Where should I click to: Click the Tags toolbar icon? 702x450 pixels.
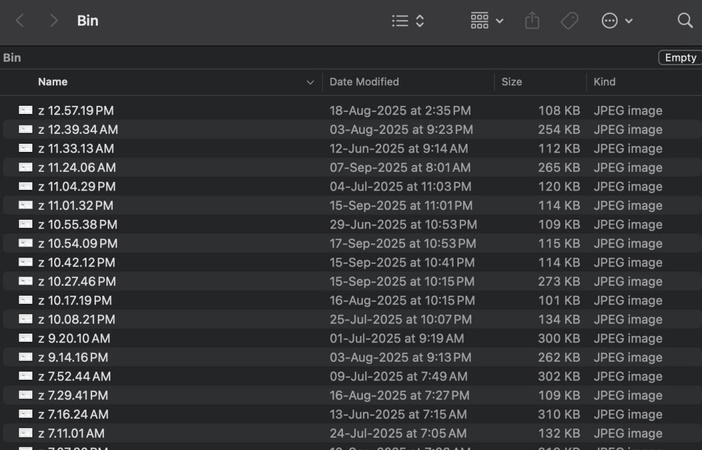coord(569,21)
